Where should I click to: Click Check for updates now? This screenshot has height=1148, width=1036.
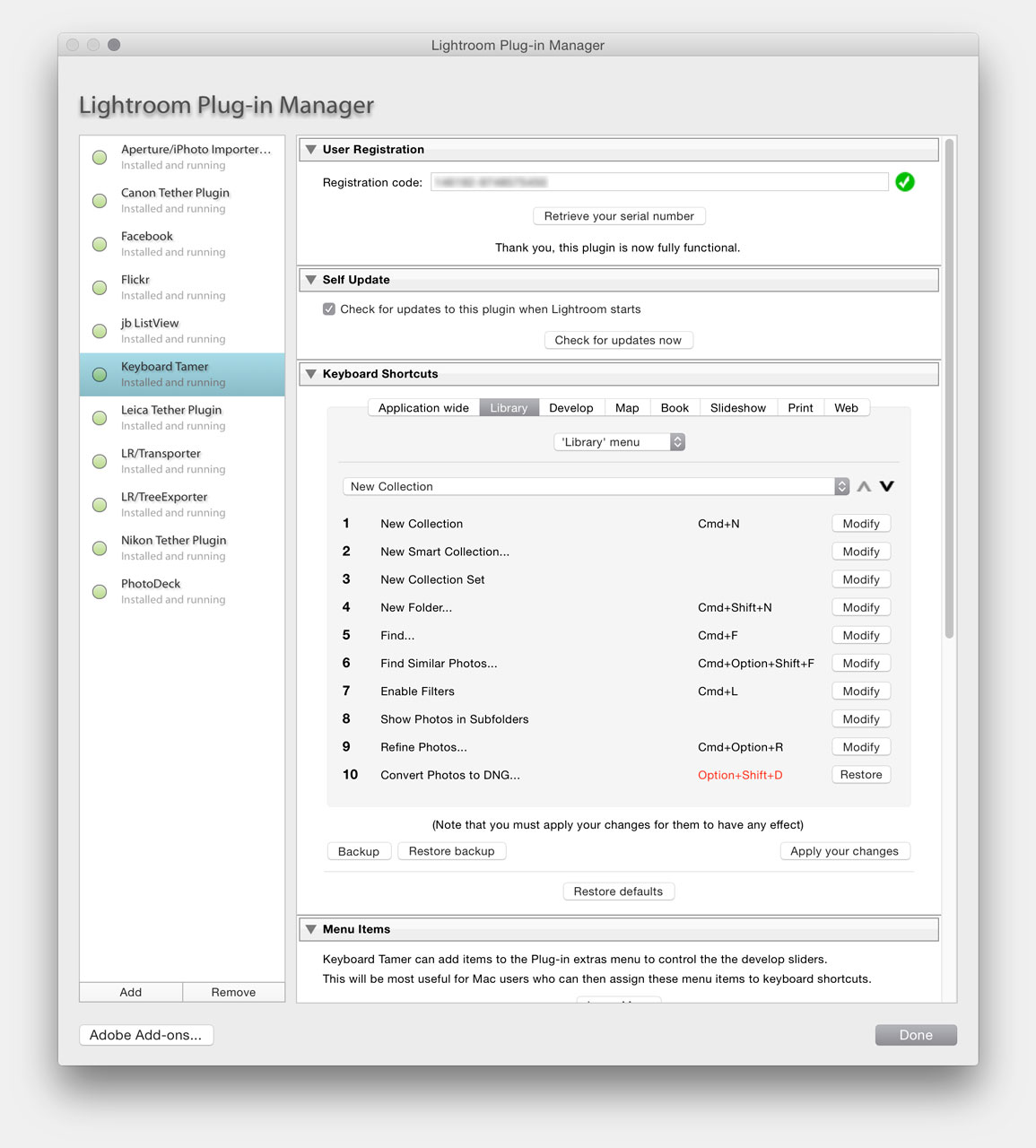pyautogui.click(x=618, y=340)
